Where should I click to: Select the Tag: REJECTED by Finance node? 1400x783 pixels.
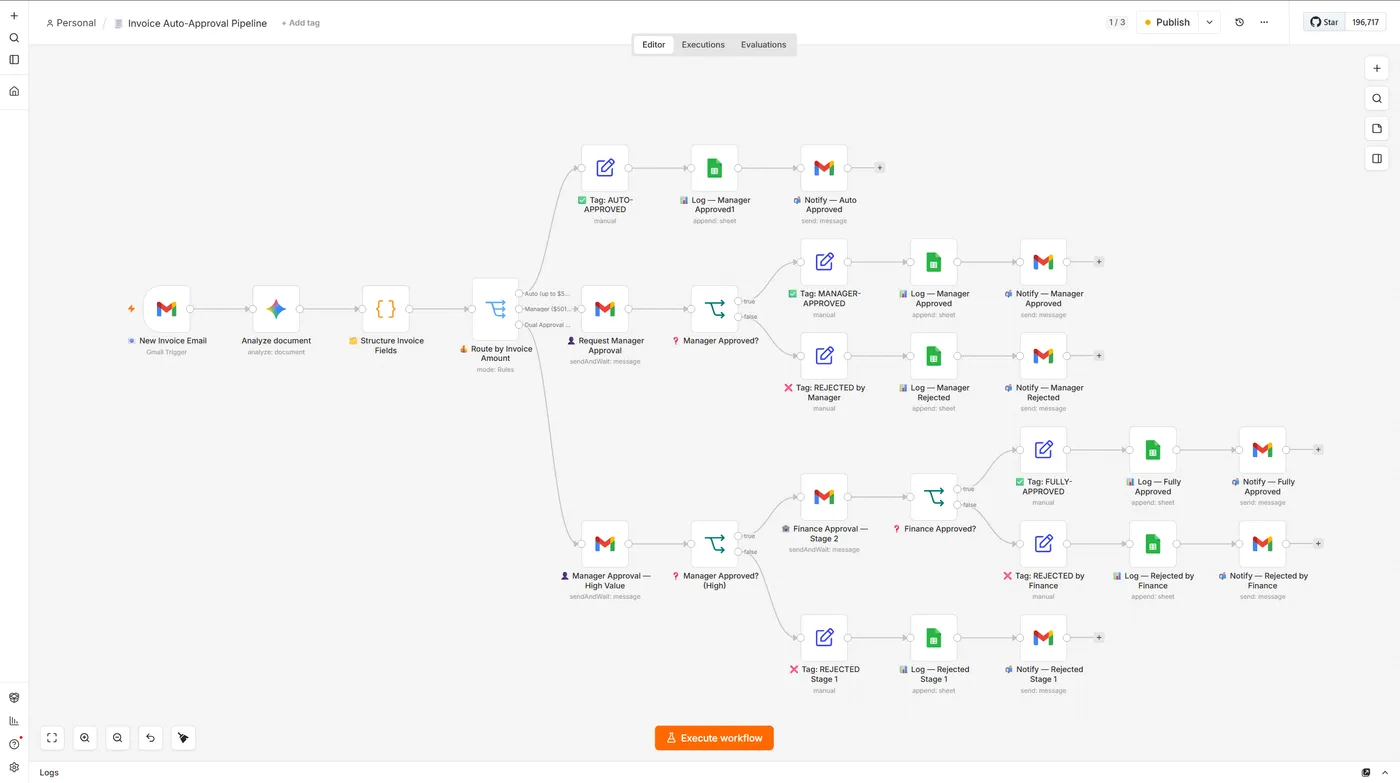tap(1043, 544)
